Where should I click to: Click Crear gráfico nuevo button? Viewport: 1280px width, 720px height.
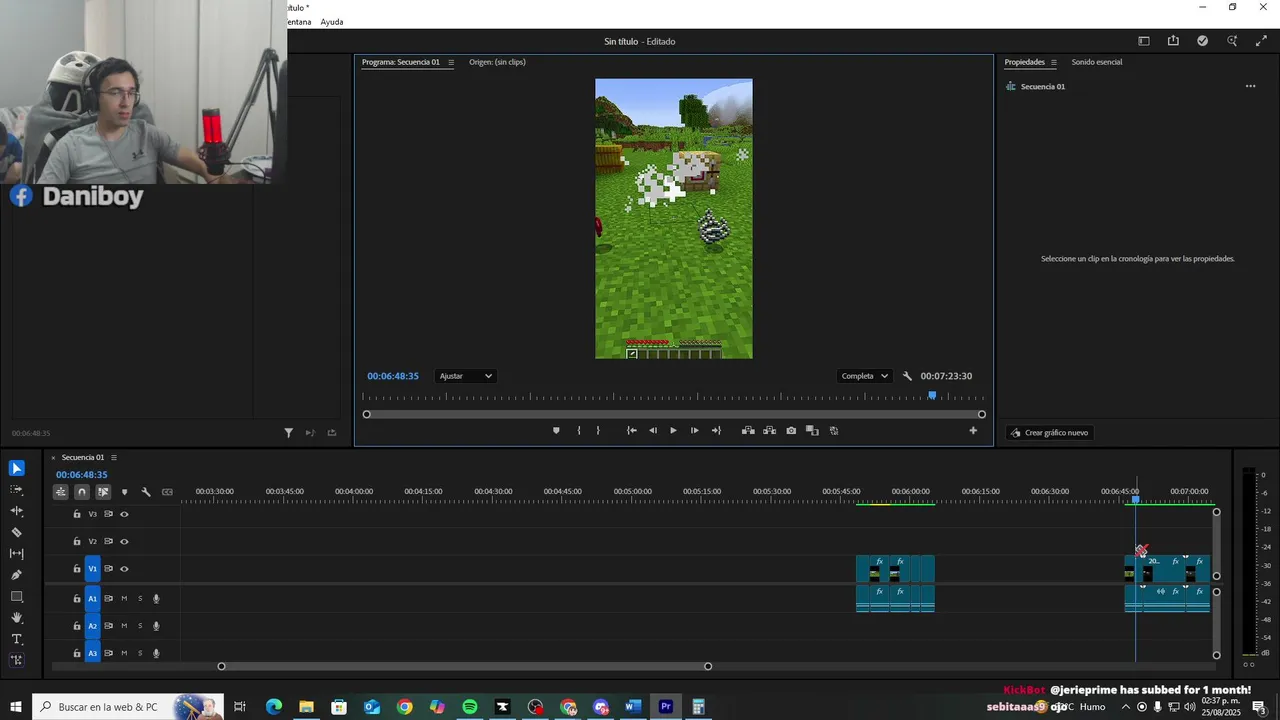click(x=1049, y=433)
